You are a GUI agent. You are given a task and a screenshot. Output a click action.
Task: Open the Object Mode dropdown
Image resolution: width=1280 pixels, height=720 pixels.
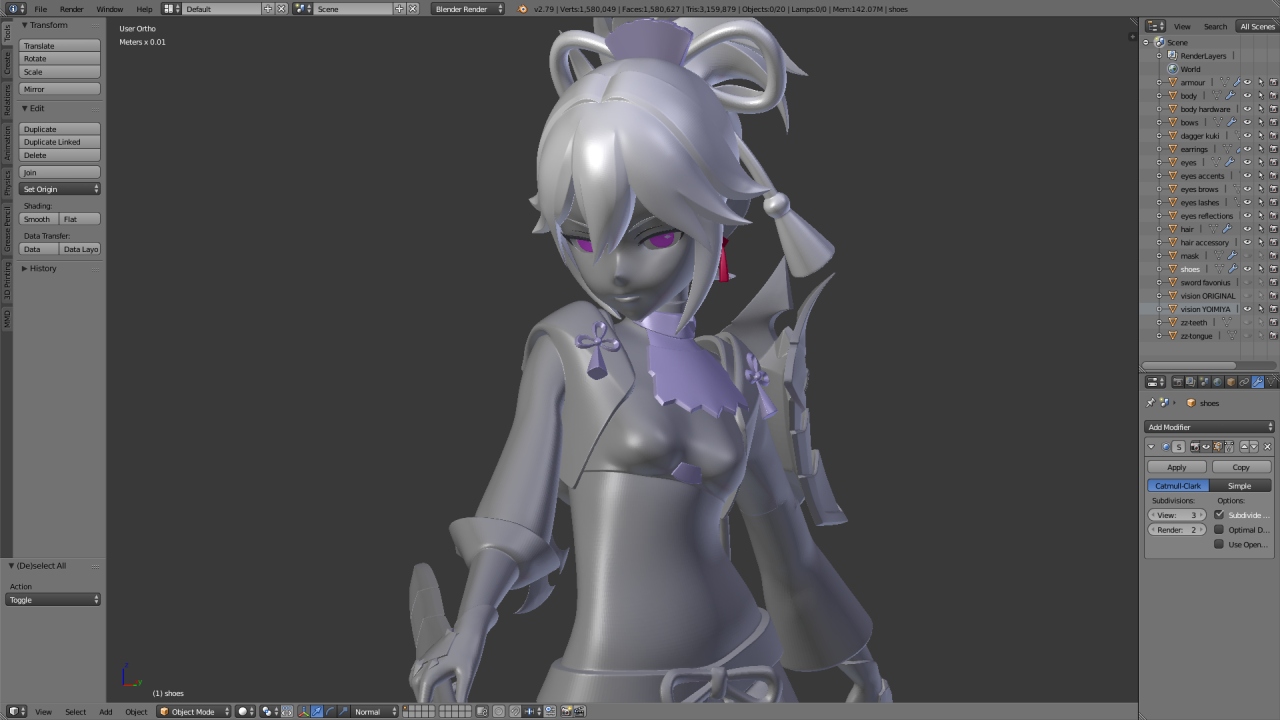point(194,711)
